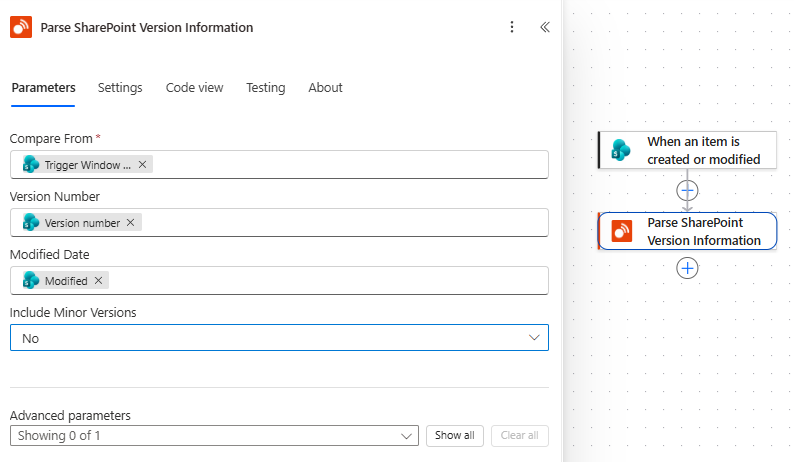Image resolution: width=794 pixels, height=462 pixels.
Task: Click the panel title Parse SharePoint Version Information
Action: pyautogui.click(x=147, y=27)
